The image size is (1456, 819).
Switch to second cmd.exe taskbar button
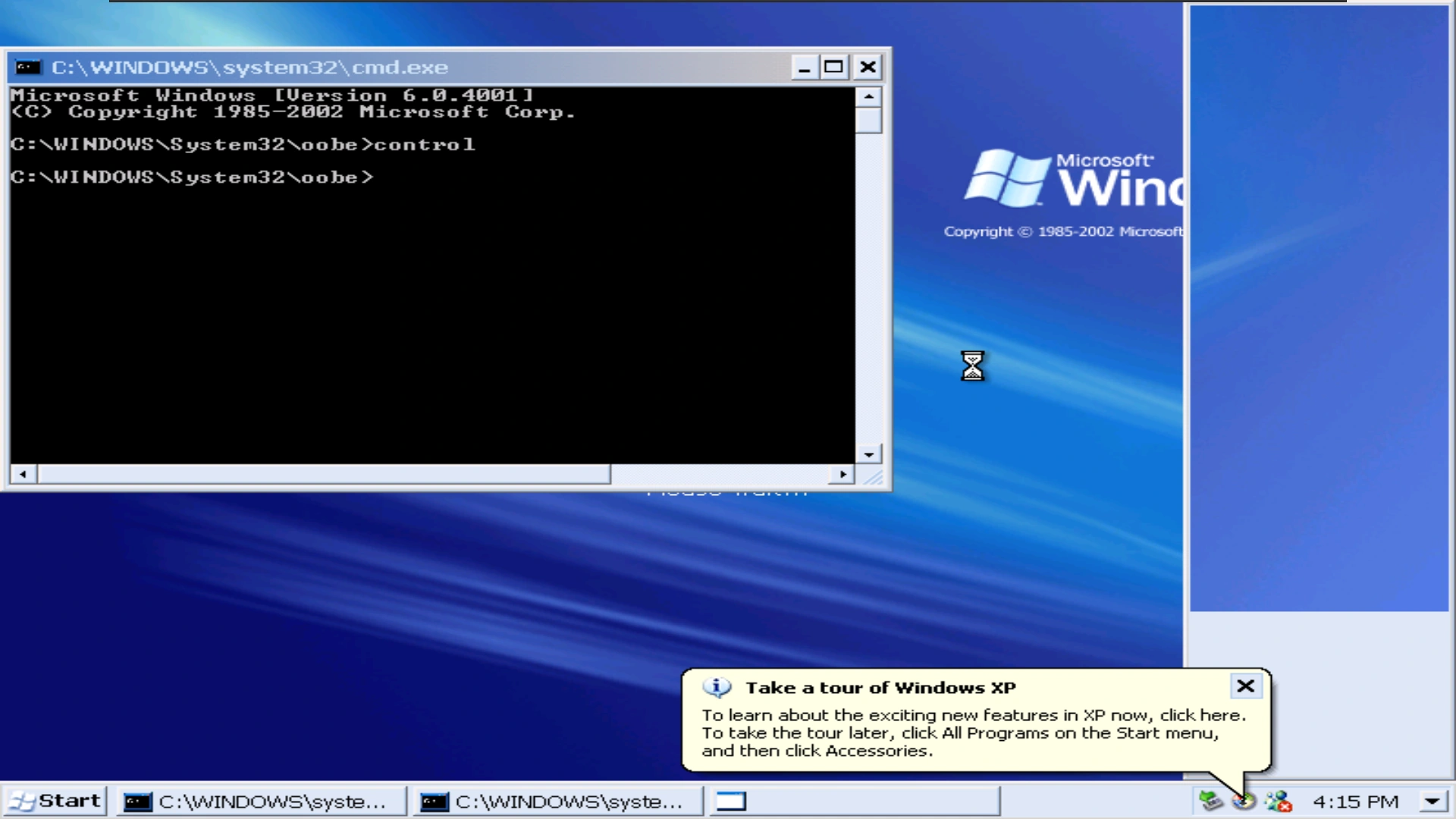click(x=557, y=802)
